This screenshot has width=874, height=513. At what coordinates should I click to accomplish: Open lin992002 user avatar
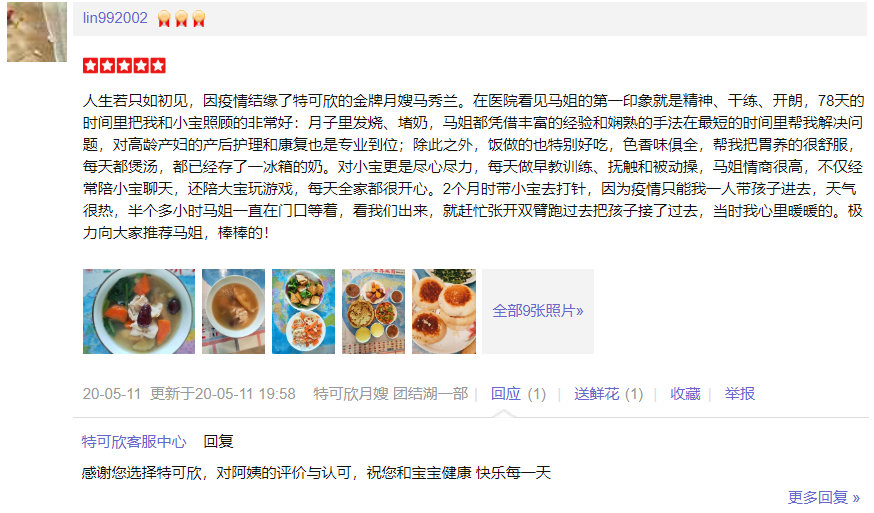tap(37, 31)
